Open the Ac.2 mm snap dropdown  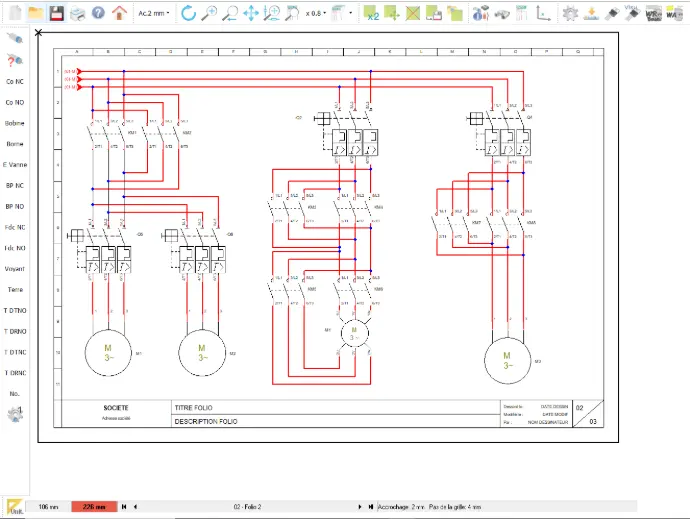(153, 14)
